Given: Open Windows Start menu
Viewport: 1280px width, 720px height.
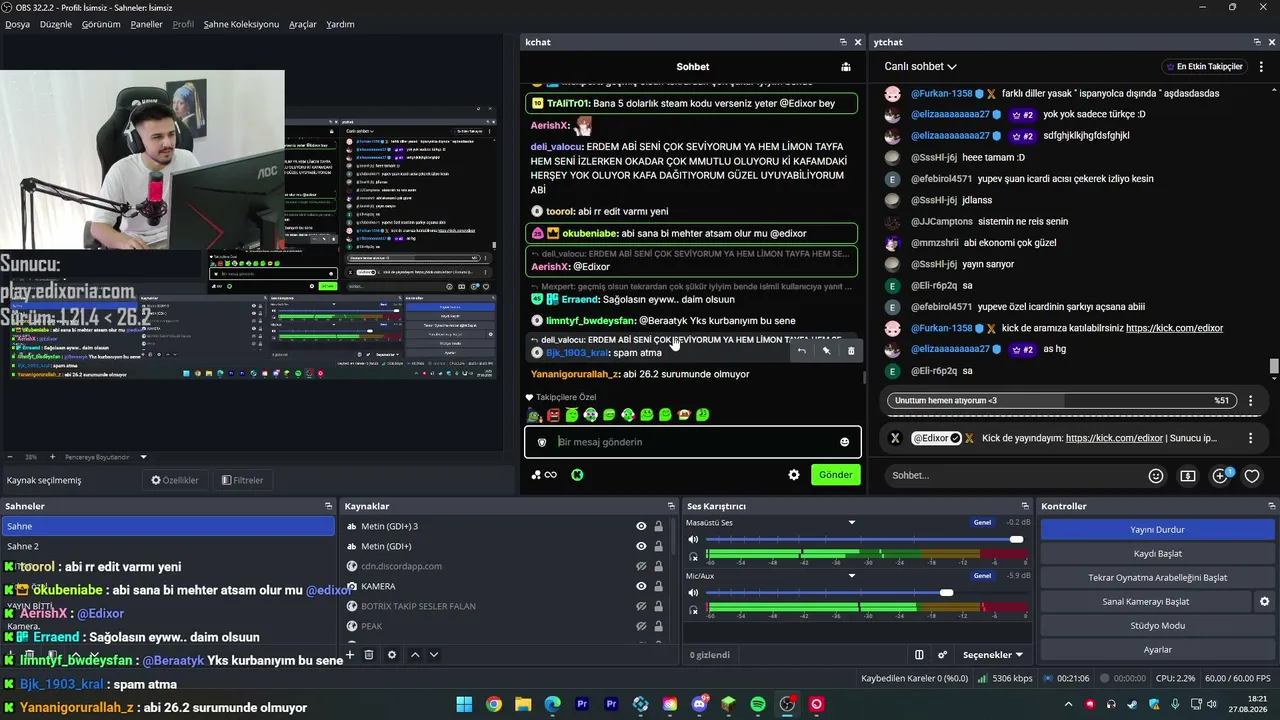Looking at the screenshot, I should click(x=464, y=704).
